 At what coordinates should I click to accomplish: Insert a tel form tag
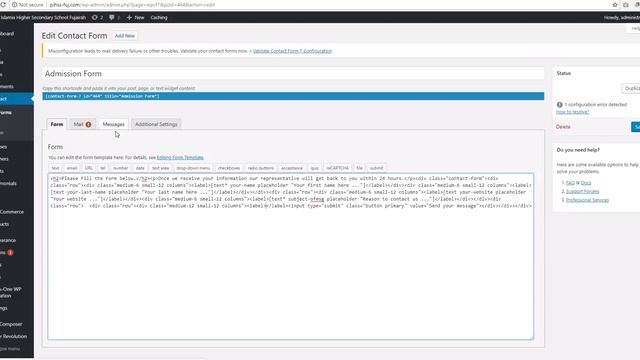[x=103, y=168]
